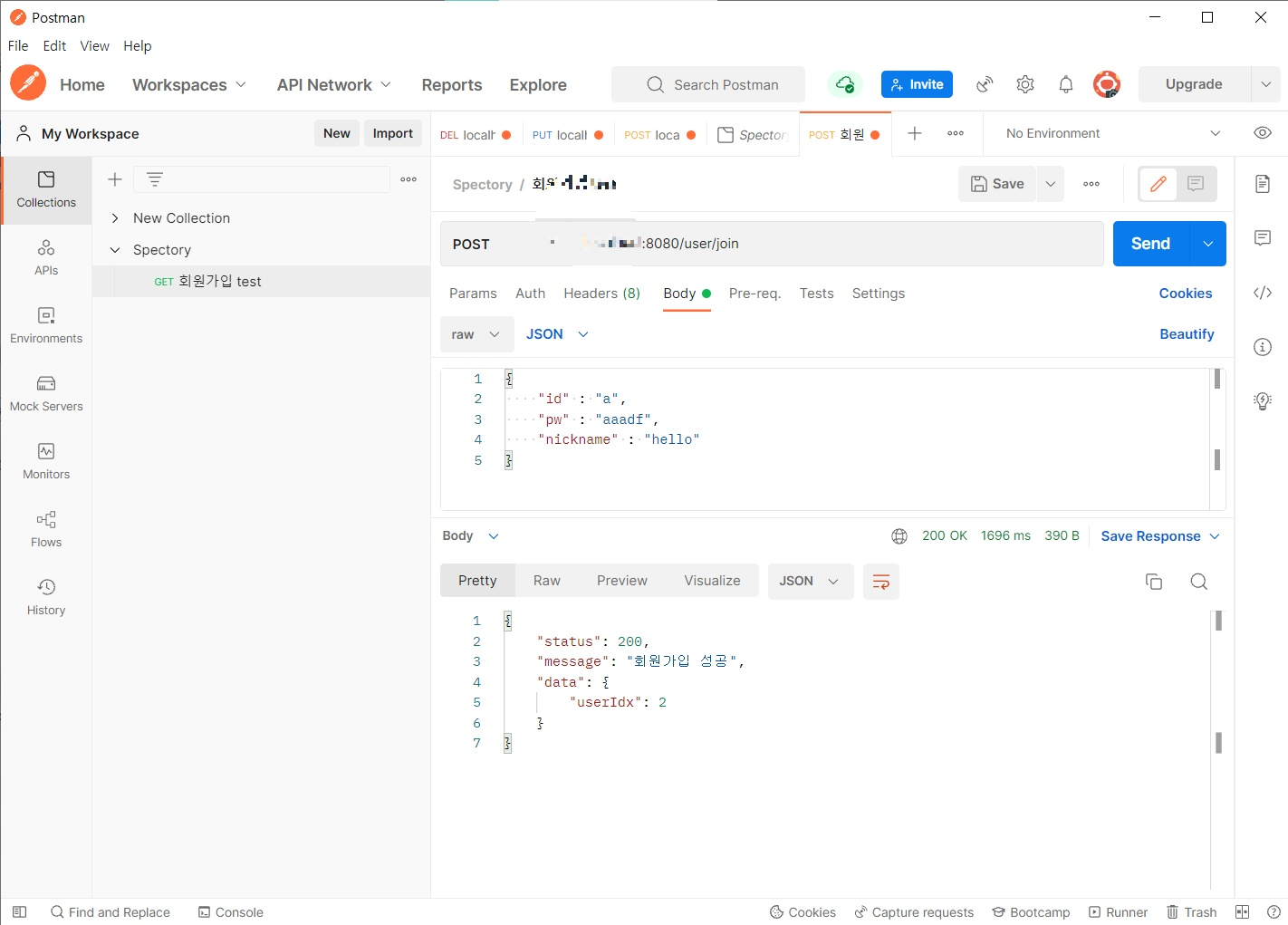Open tab bar more options menu
Viewport: 1288px width, 925px height.
(x=956, y=133)
